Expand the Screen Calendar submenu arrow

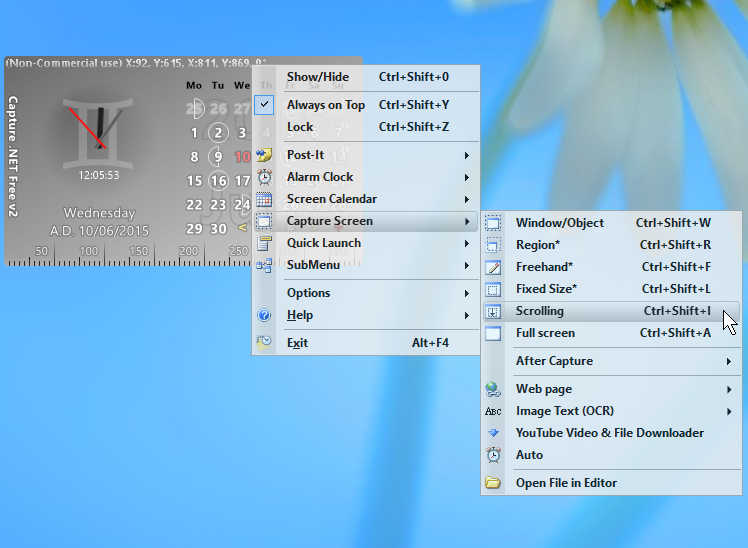tap(467, 199)
